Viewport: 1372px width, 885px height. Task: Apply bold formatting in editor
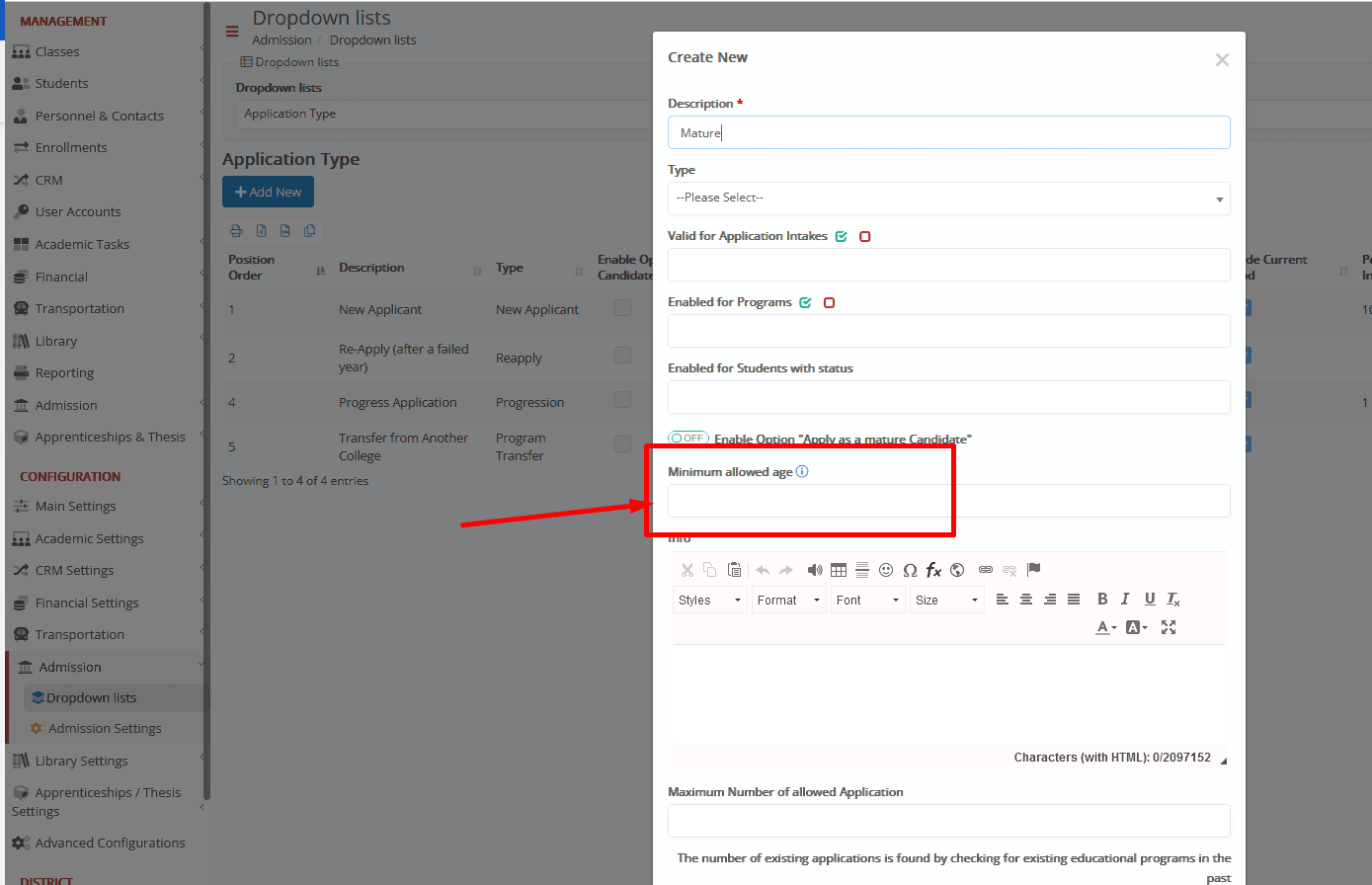(x=1102, y=600)
